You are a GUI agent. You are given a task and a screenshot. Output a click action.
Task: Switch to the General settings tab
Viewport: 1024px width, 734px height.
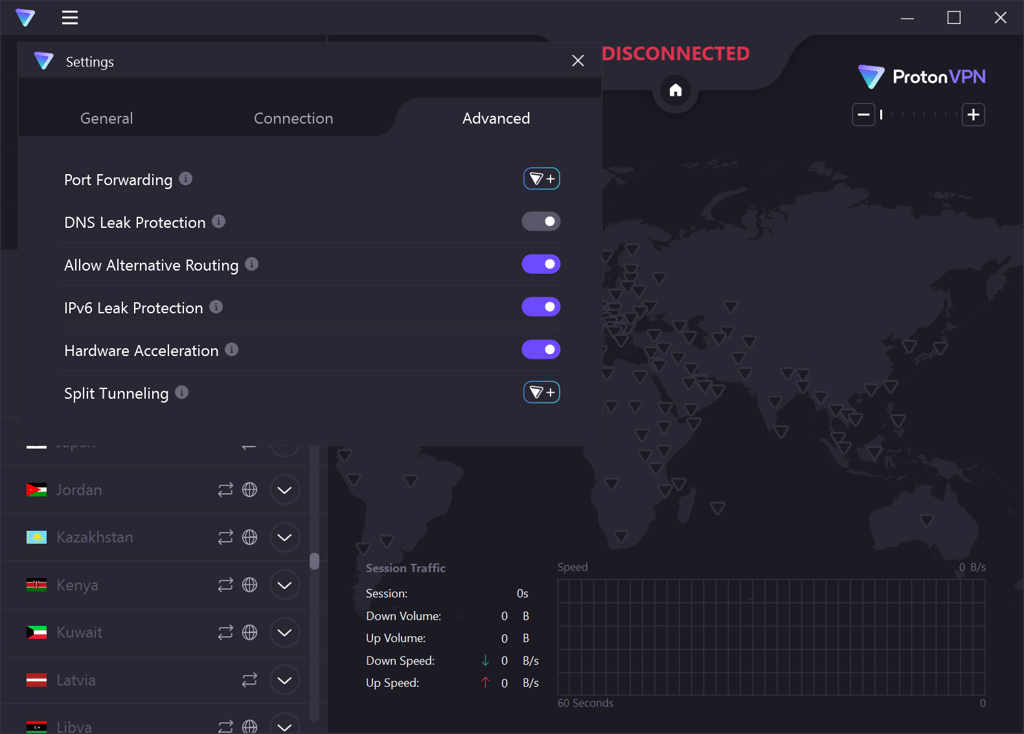[x=106, y=118]
